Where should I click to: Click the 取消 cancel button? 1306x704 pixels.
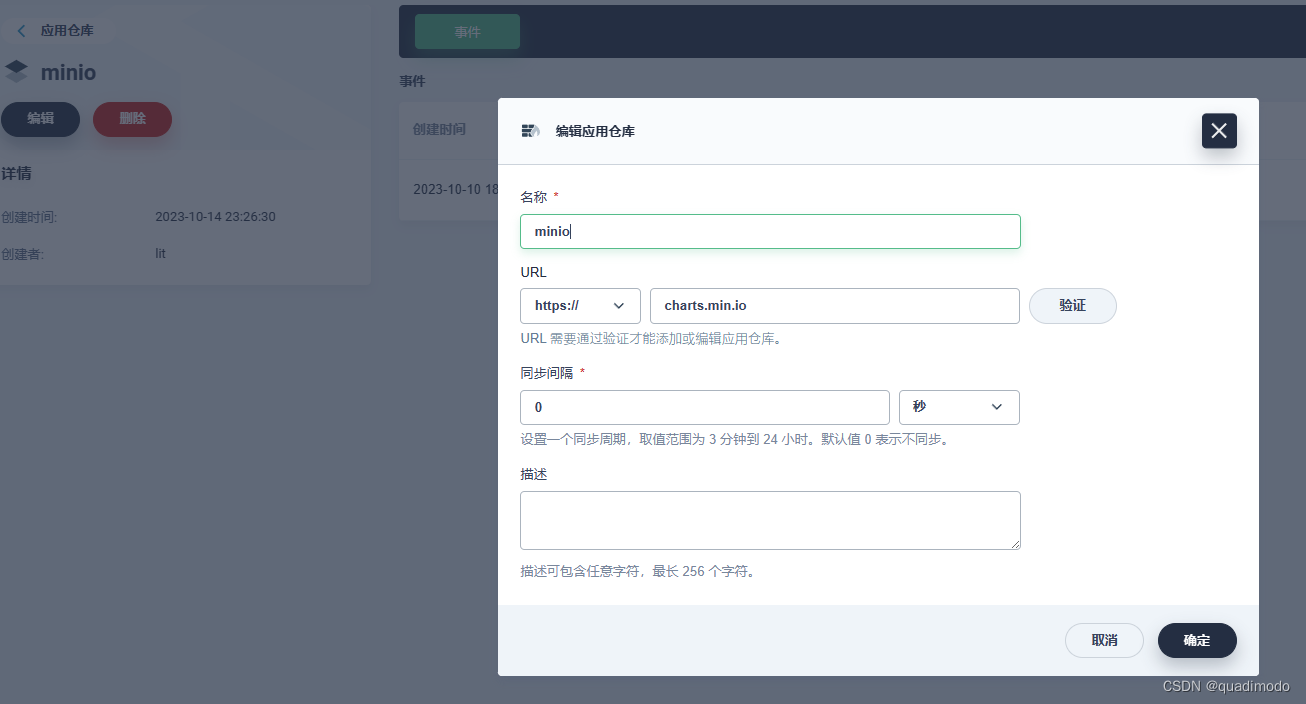[x=1104, y=640]
